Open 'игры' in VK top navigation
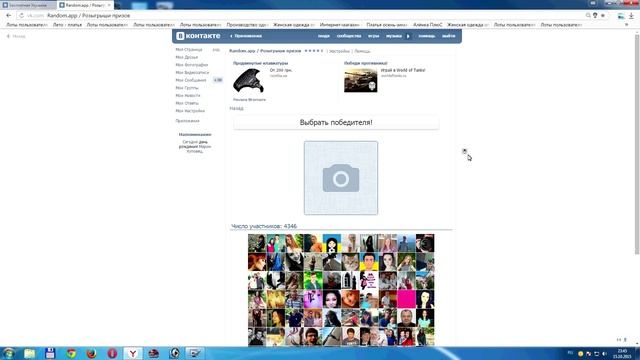 pyautogui.click(x=373, y=36)
